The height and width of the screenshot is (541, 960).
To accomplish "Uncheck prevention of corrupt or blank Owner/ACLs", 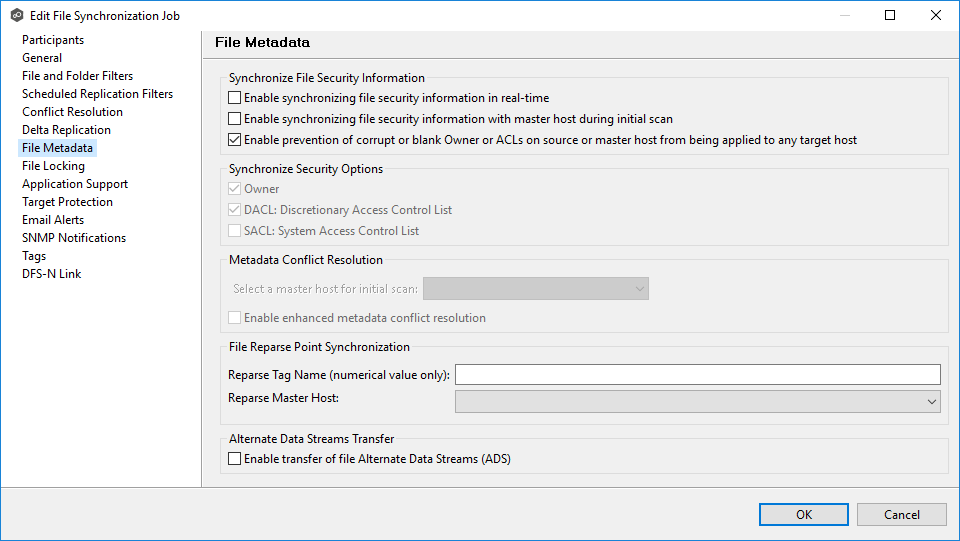I will [x=234, y=140].
